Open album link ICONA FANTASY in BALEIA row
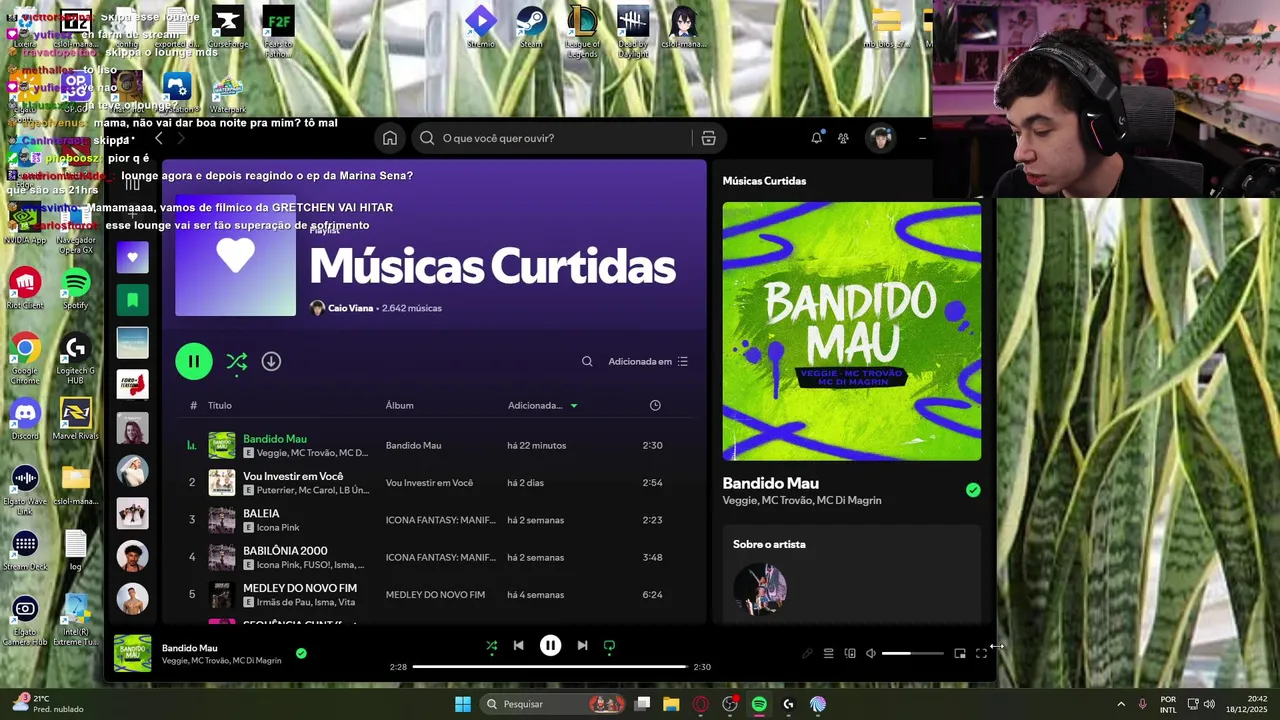 pyautogui.click(x=441, y=520)
